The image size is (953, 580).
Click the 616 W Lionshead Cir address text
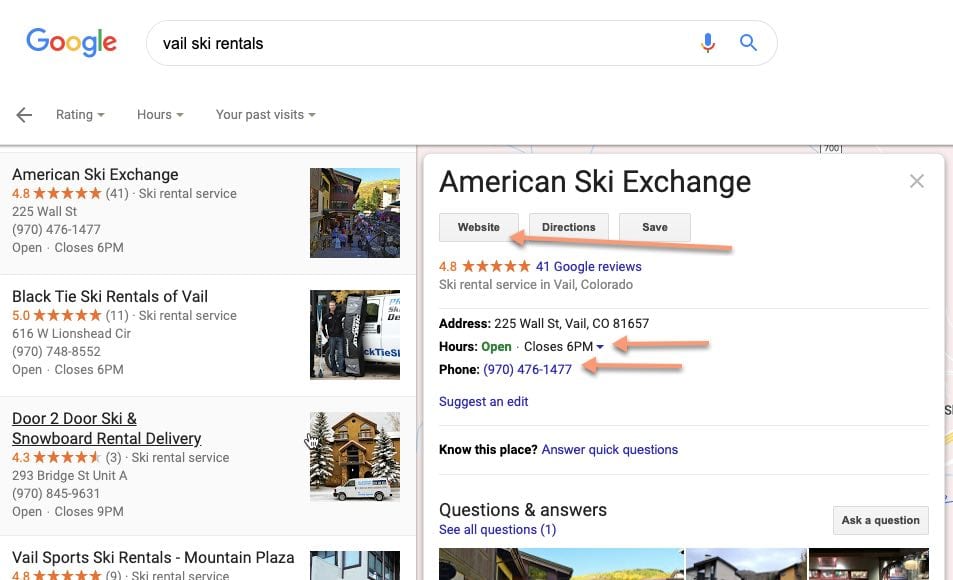pos(71,334)
